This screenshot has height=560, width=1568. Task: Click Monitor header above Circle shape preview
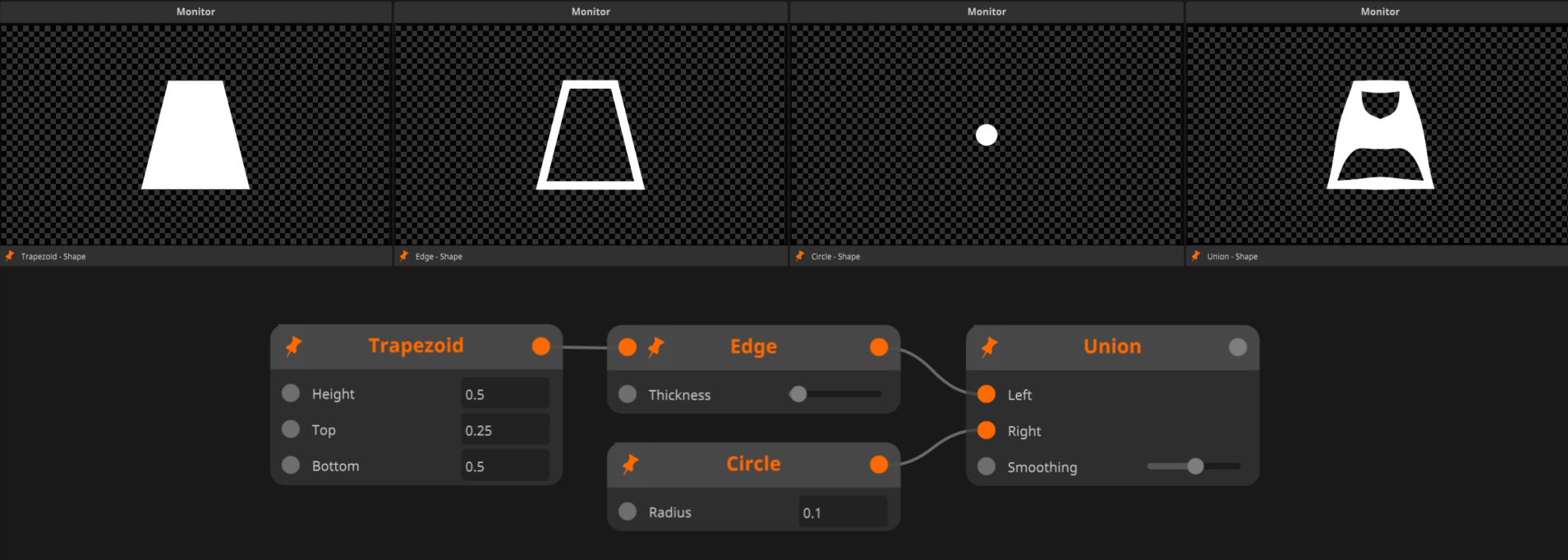pos(986,11)
